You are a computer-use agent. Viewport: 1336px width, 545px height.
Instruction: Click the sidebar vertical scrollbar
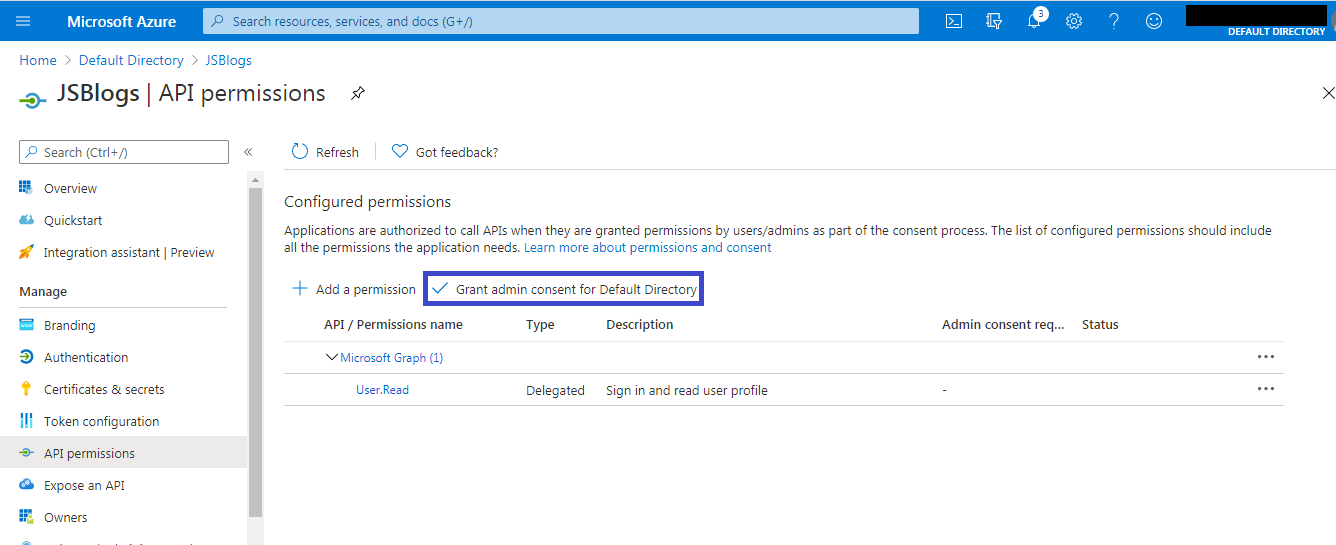(256, 350)
